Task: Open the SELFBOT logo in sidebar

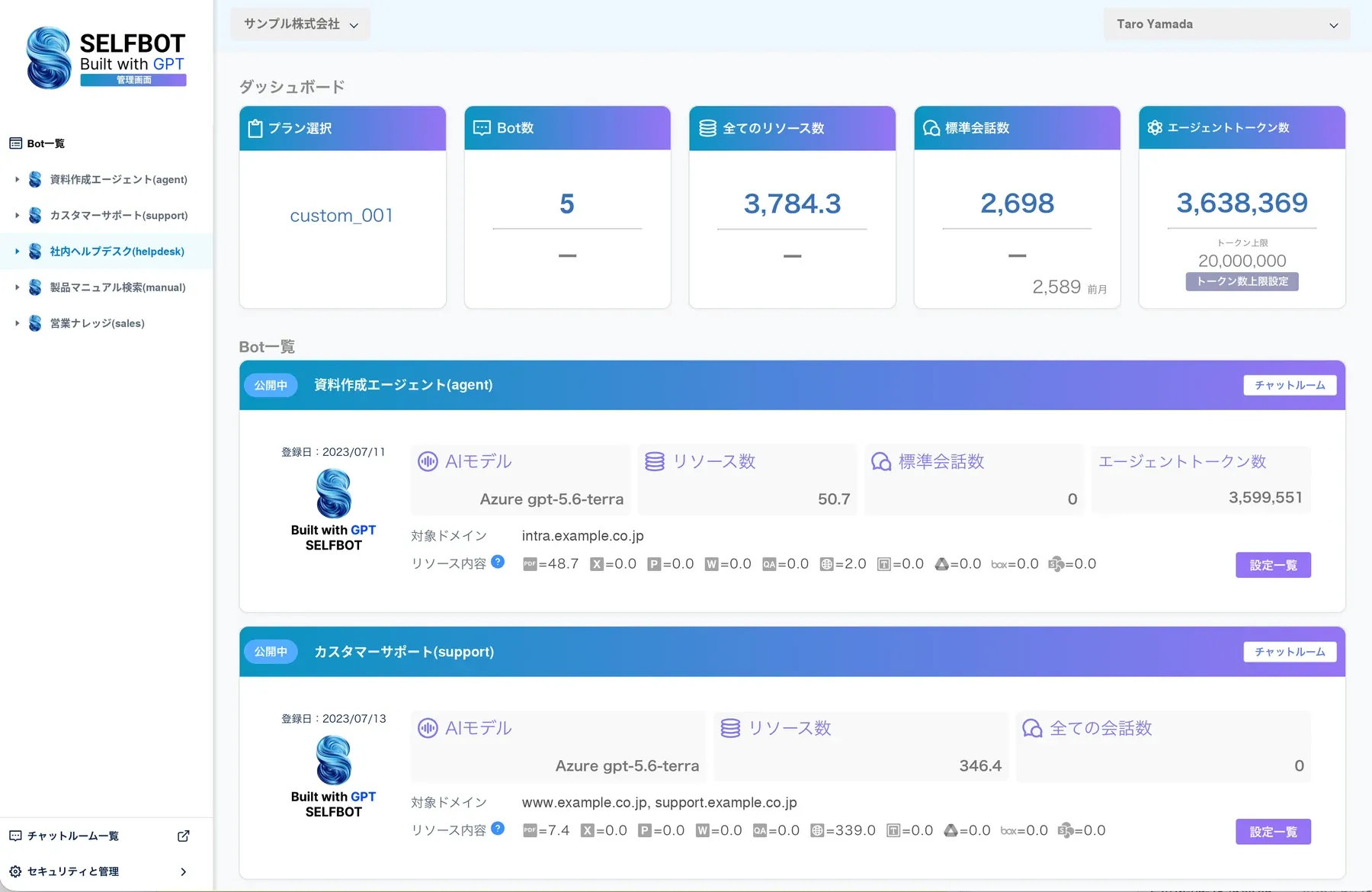Action: [106, 58]
